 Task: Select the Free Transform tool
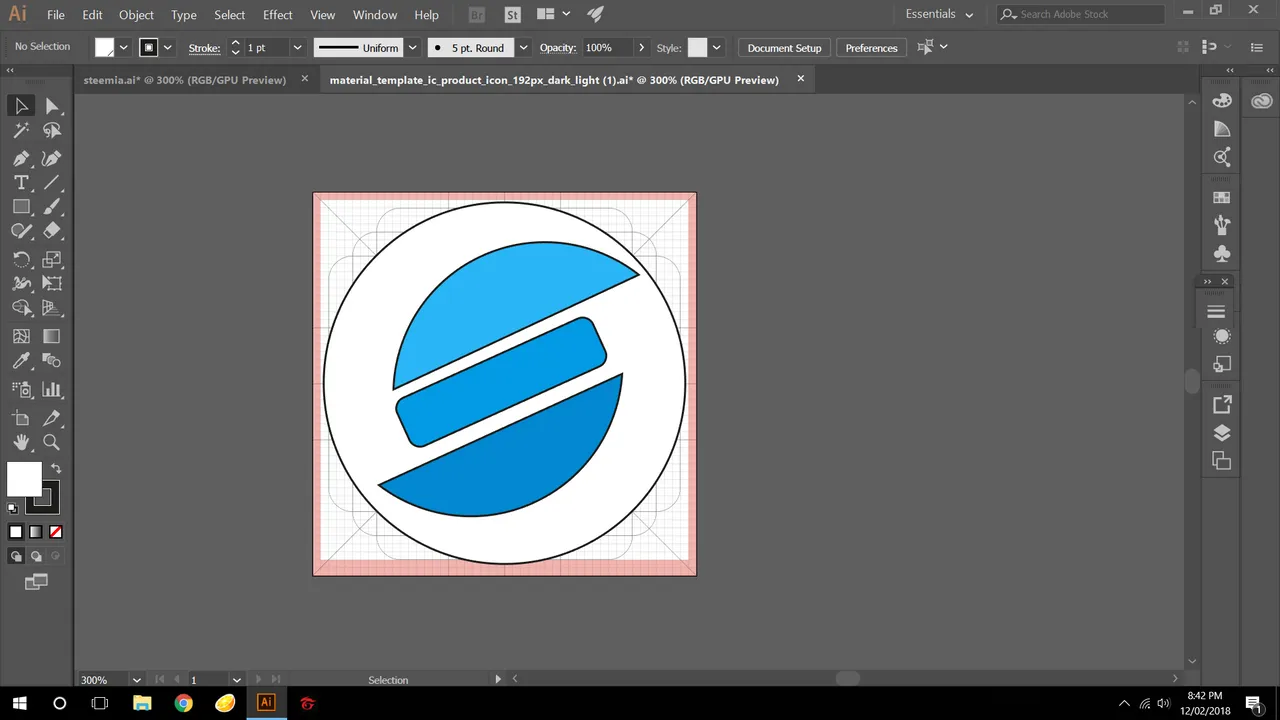pos(52,284)
